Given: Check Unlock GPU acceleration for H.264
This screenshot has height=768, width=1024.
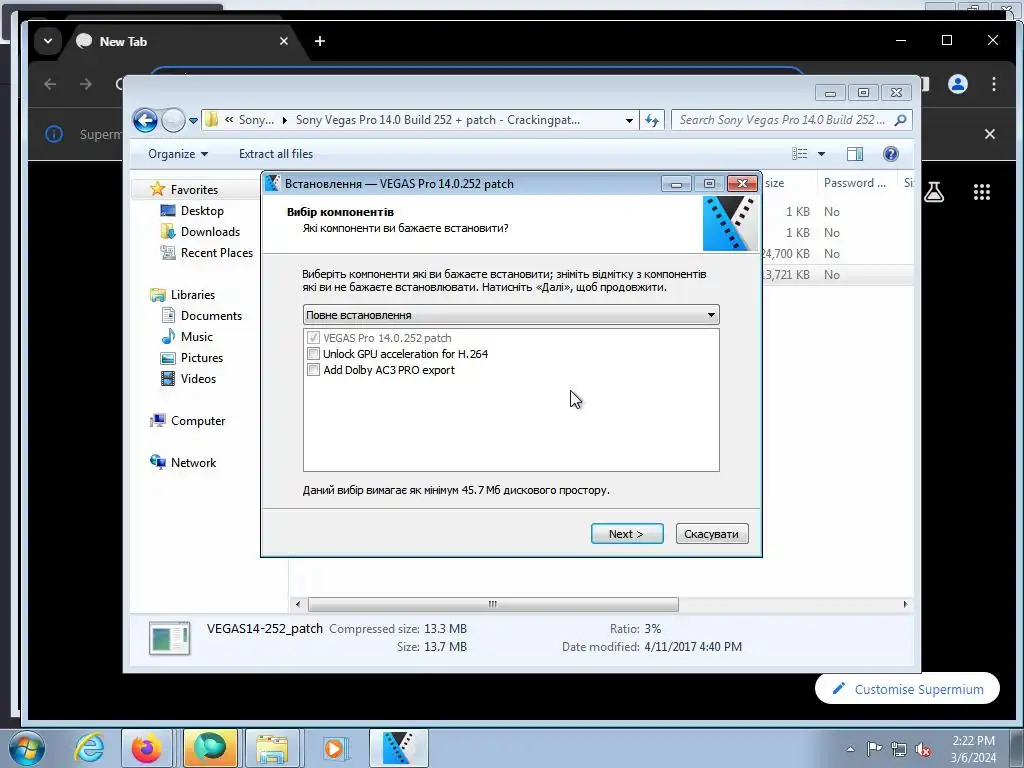Looking at the screenshot, I should (313, 354).
